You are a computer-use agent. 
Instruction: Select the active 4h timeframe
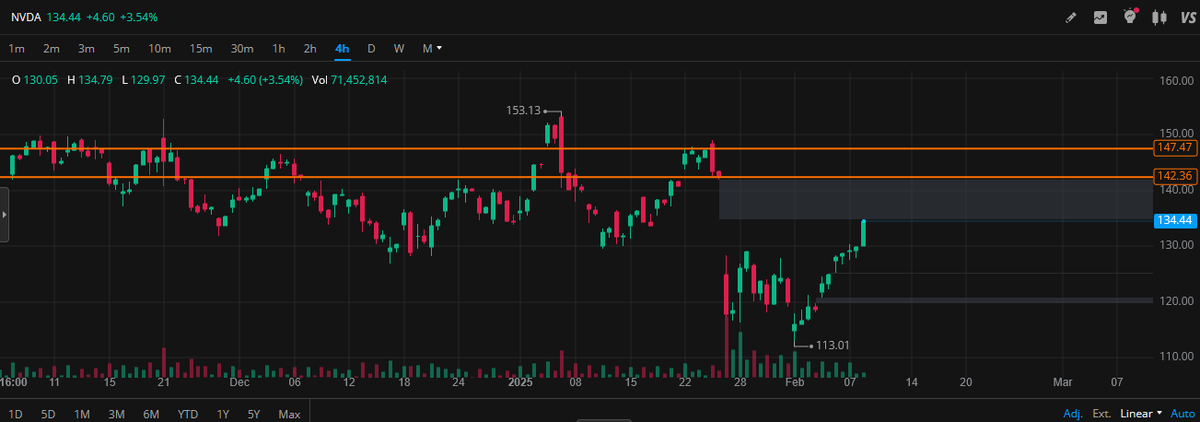343,48
